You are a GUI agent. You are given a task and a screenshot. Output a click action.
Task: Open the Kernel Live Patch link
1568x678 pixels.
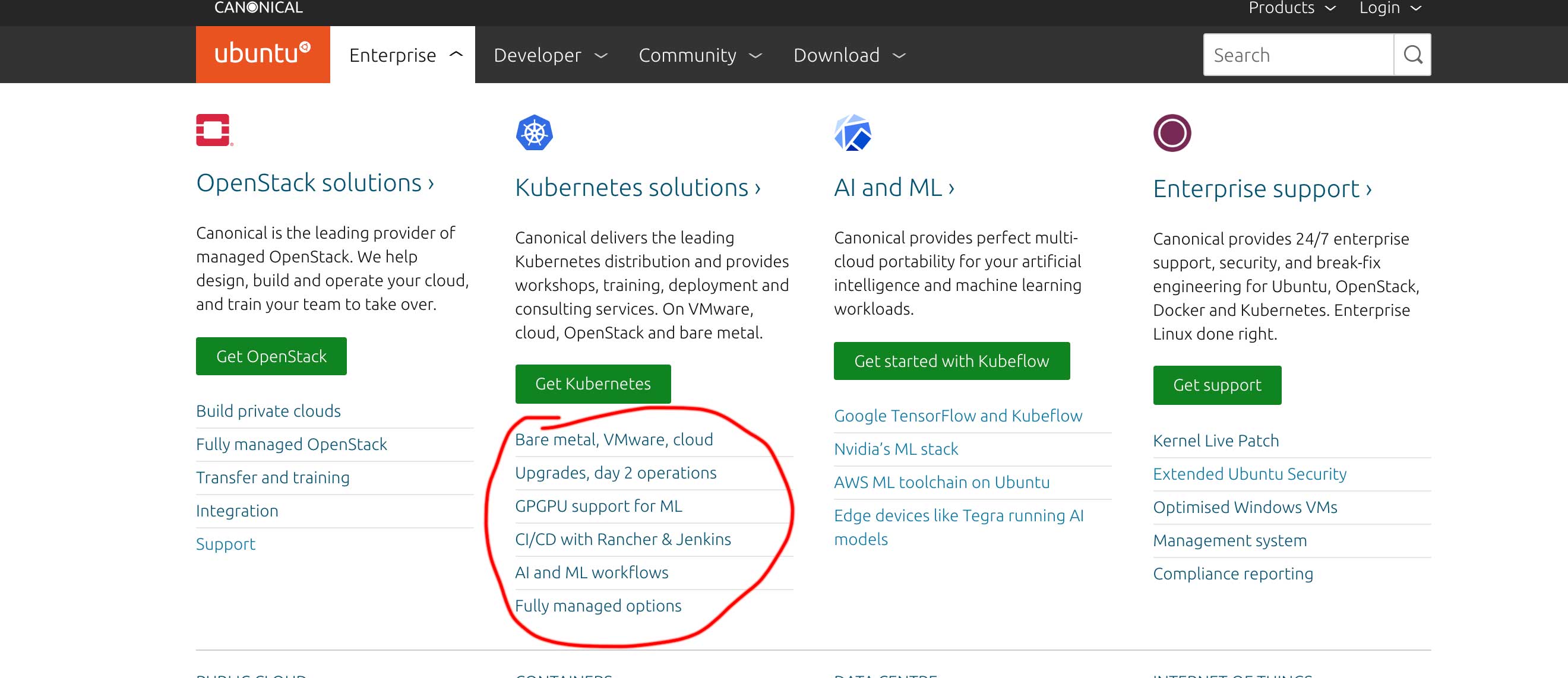coord(1215,441)
